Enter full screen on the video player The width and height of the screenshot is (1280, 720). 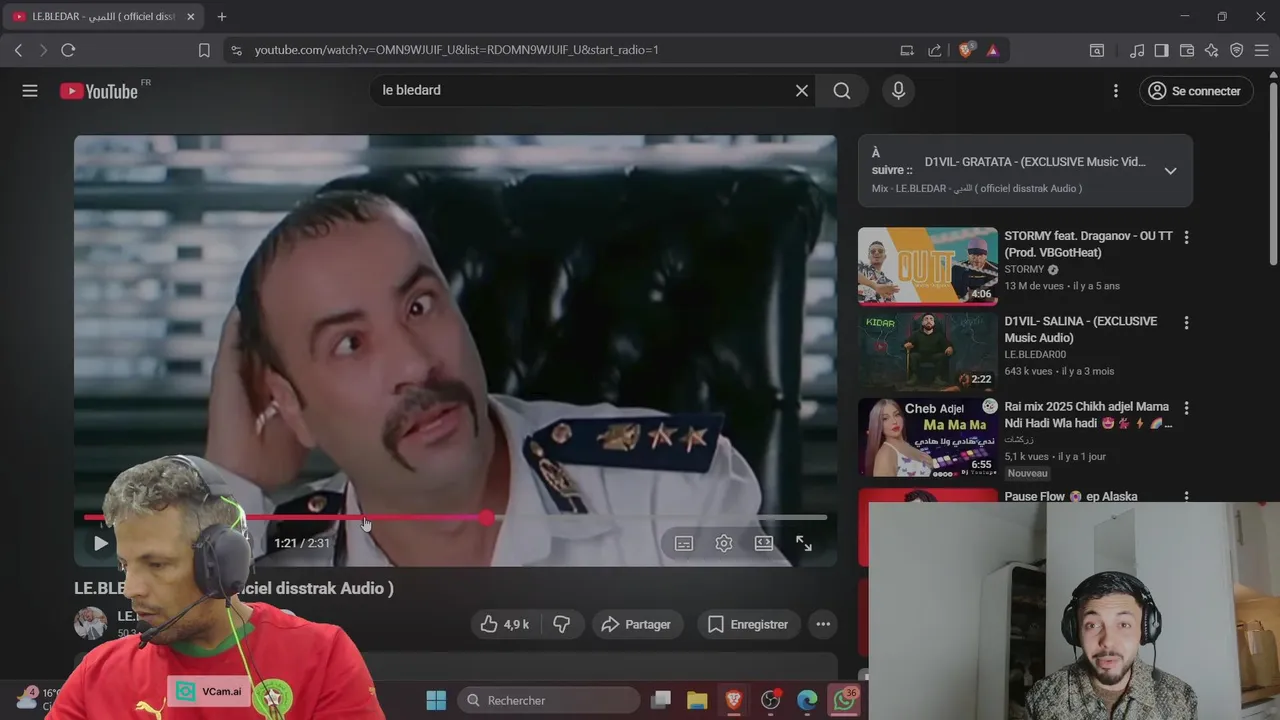[804, 543]
